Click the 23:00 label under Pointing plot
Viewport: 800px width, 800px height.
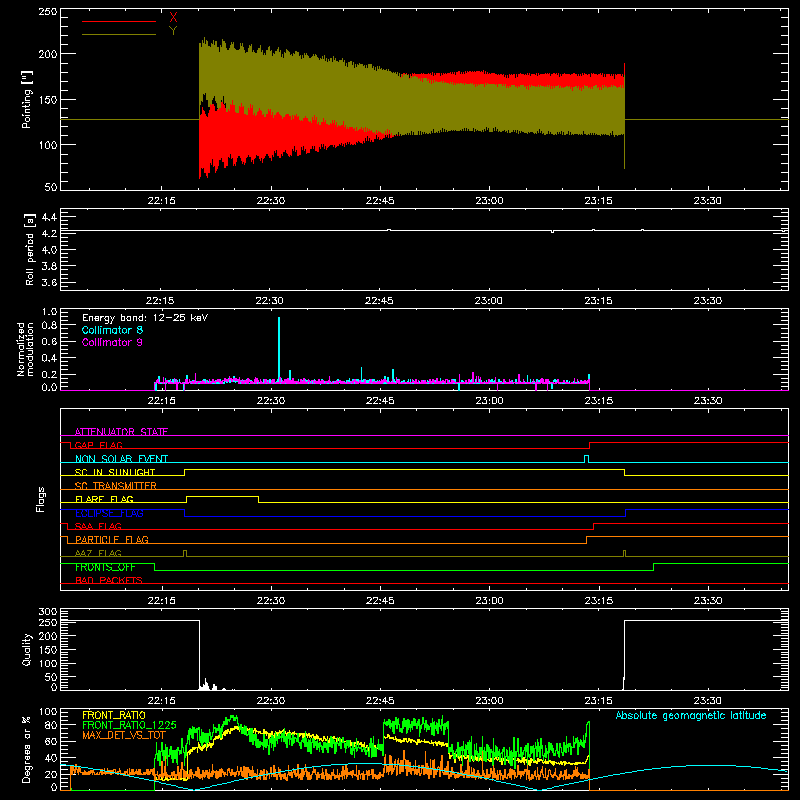coord(489,201)
